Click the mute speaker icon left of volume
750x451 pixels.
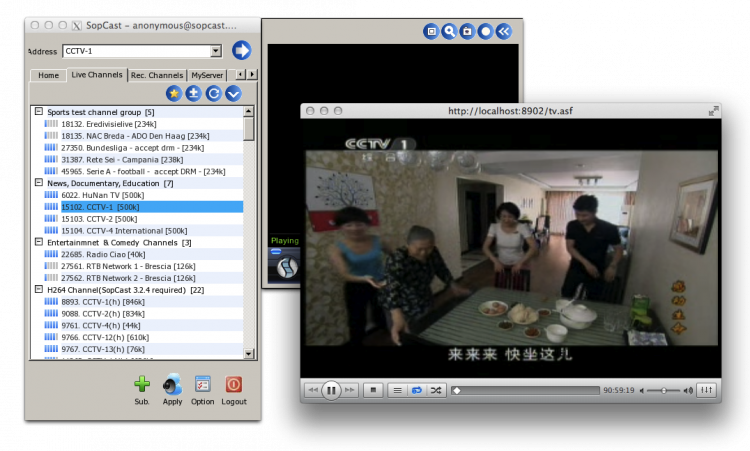pos(642,391)
